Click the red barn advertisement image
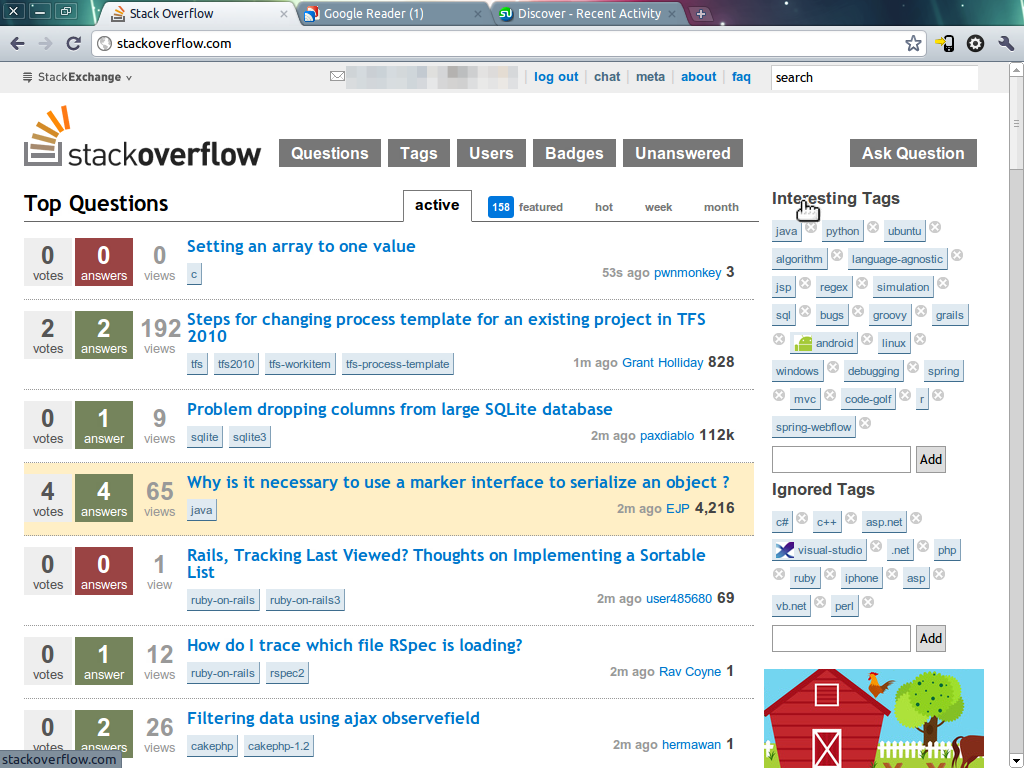The height and width of the screenshot is (768, 1024). point(874,718)
